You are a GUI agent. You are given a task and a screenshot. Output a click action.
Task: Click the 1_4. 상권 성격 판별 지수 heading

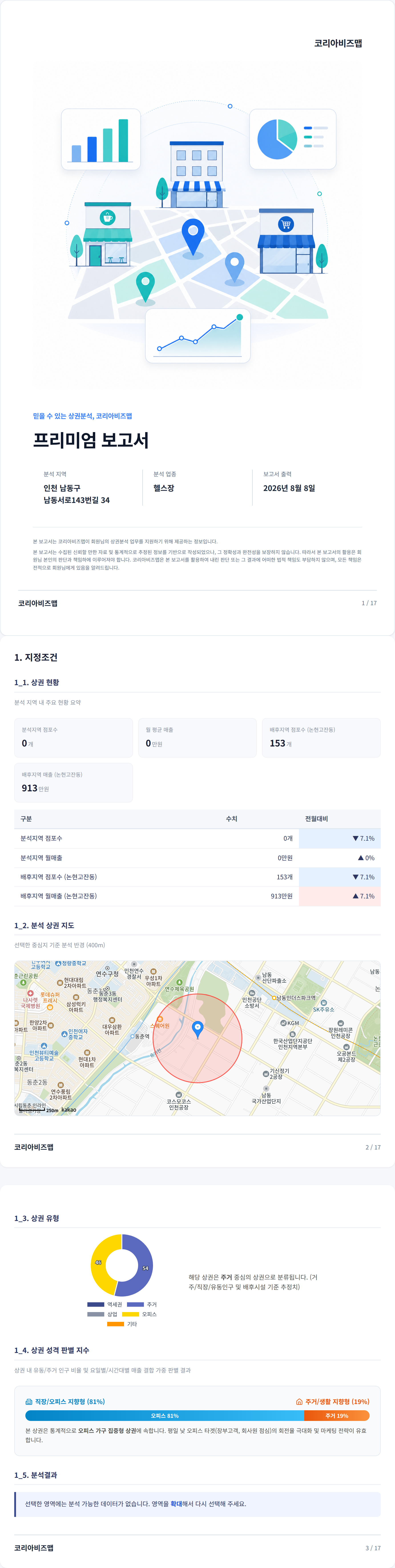[52, 1350]
